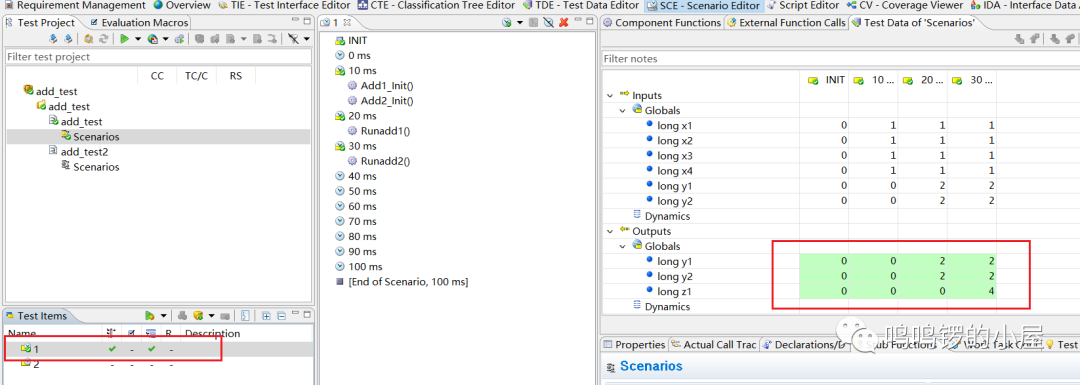
Task: Switch to CV - Coverage Viewer perspective
Action: point(904,6)
